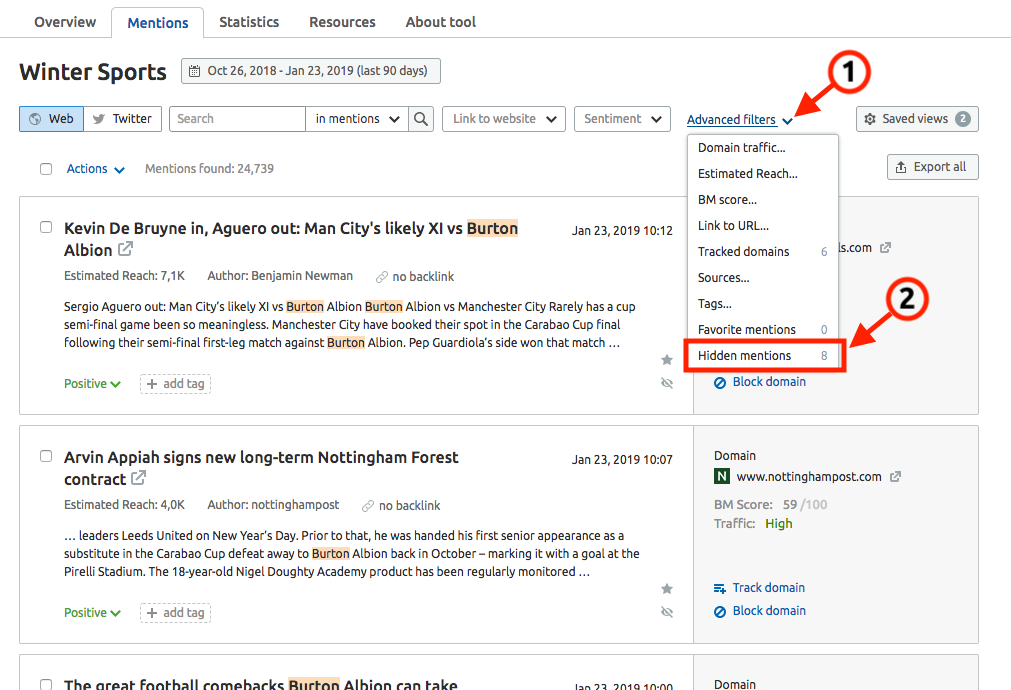Choose Domain traffic filter option
The width and height of the screenshot is (1011, 690).
[763, 148]
